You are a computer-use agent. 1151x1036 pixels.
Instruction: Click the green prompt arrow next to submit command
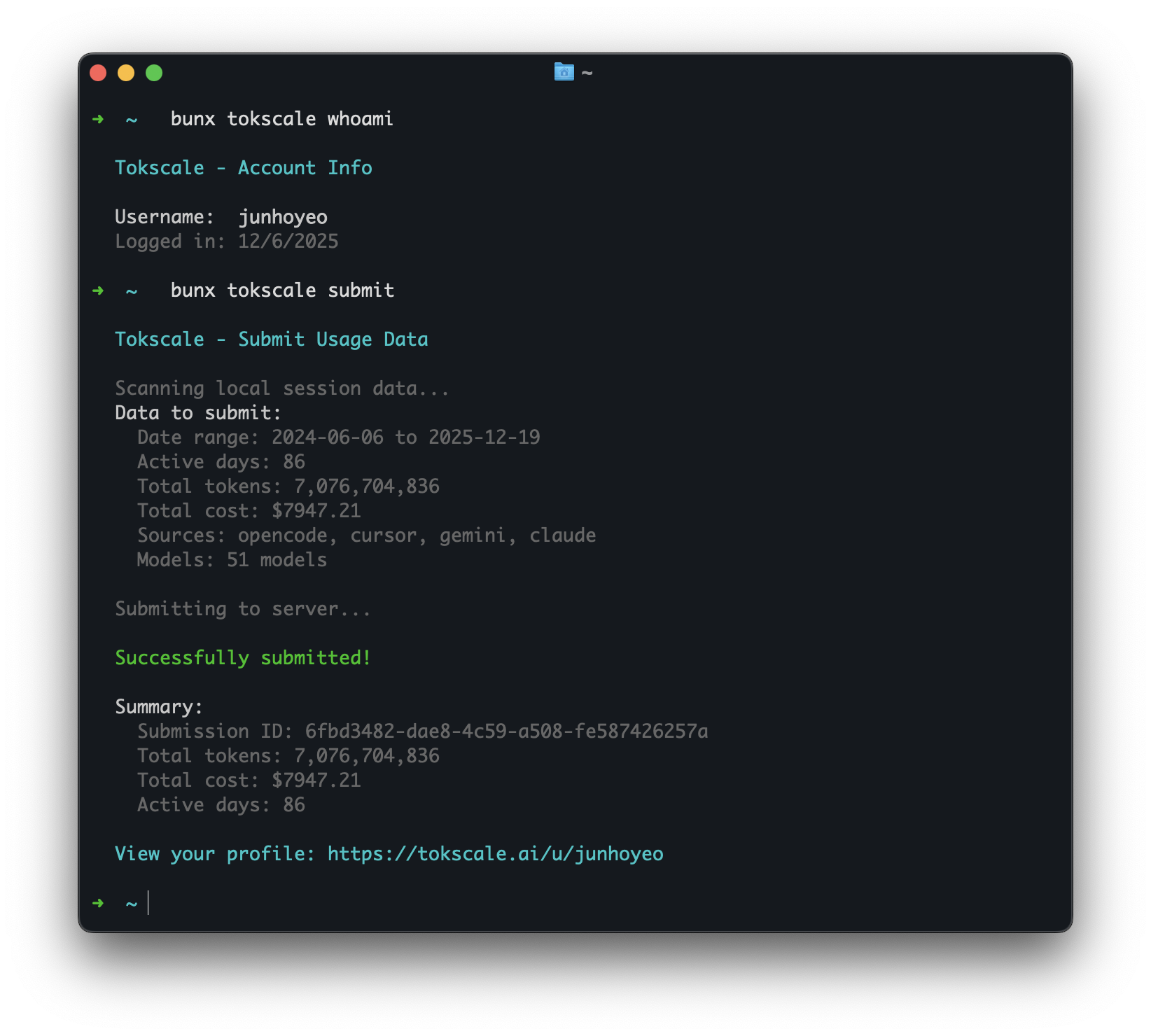coord(98,290)
